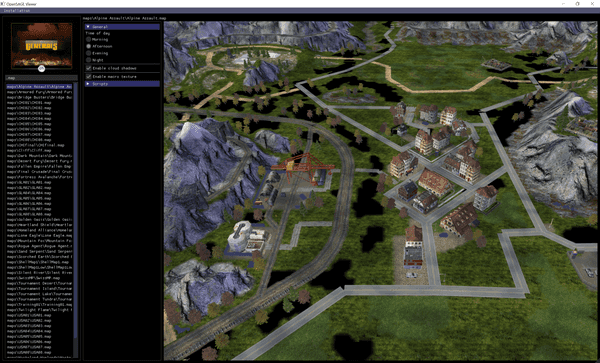Click the Generals game logo thumbnail
Screen dimensions: 600x363
point(42,45)
